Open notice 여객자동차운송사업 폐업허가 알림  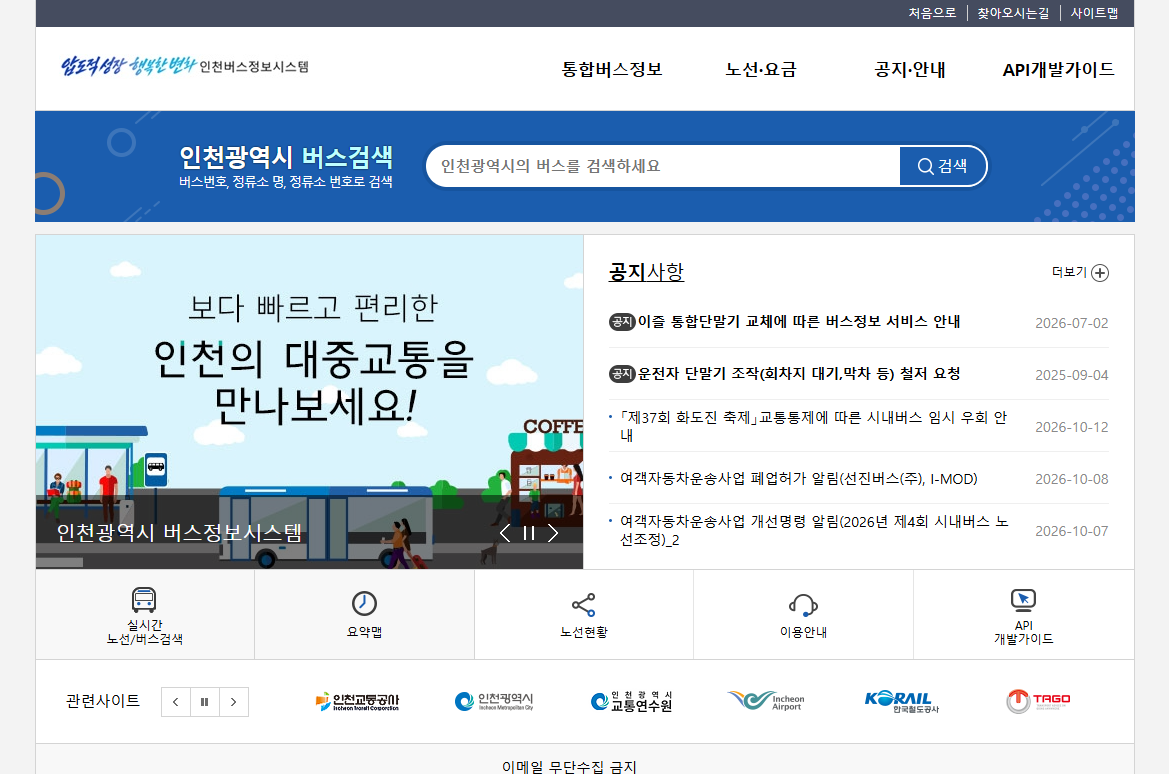coord(798,479)
